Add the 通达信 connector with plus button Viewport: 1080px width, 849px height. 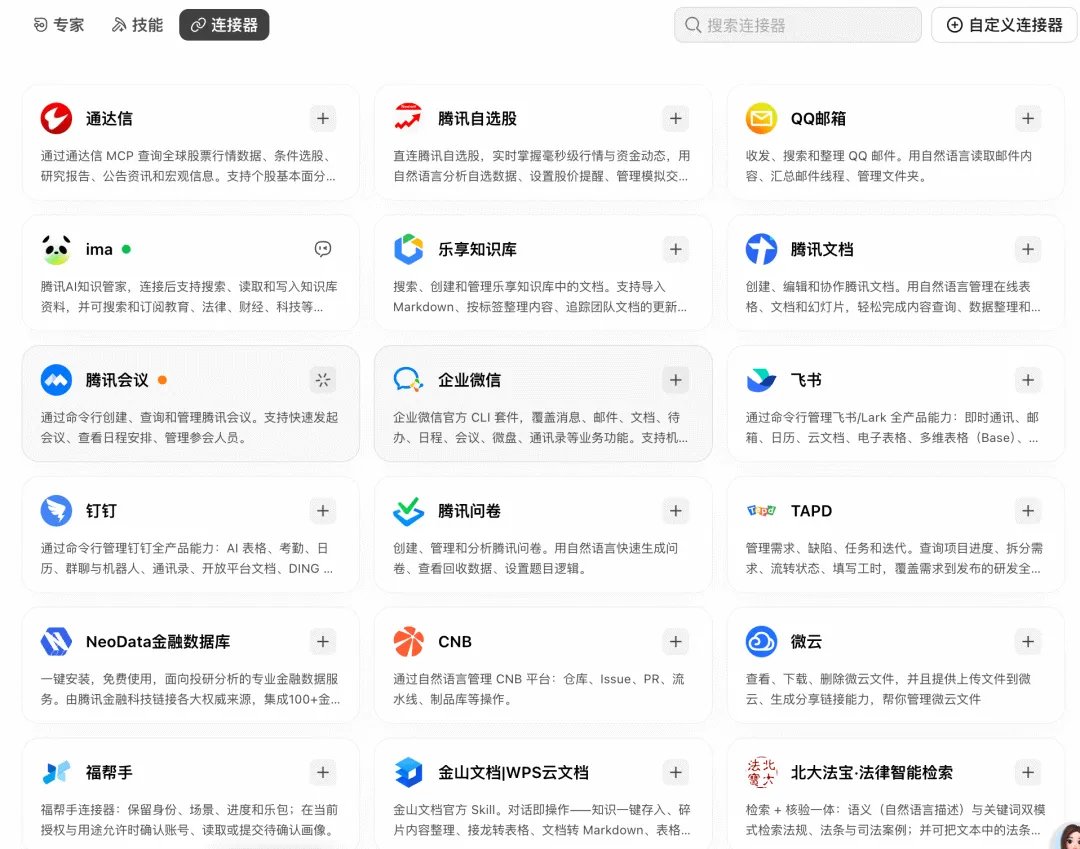click(x=322, y=118)
